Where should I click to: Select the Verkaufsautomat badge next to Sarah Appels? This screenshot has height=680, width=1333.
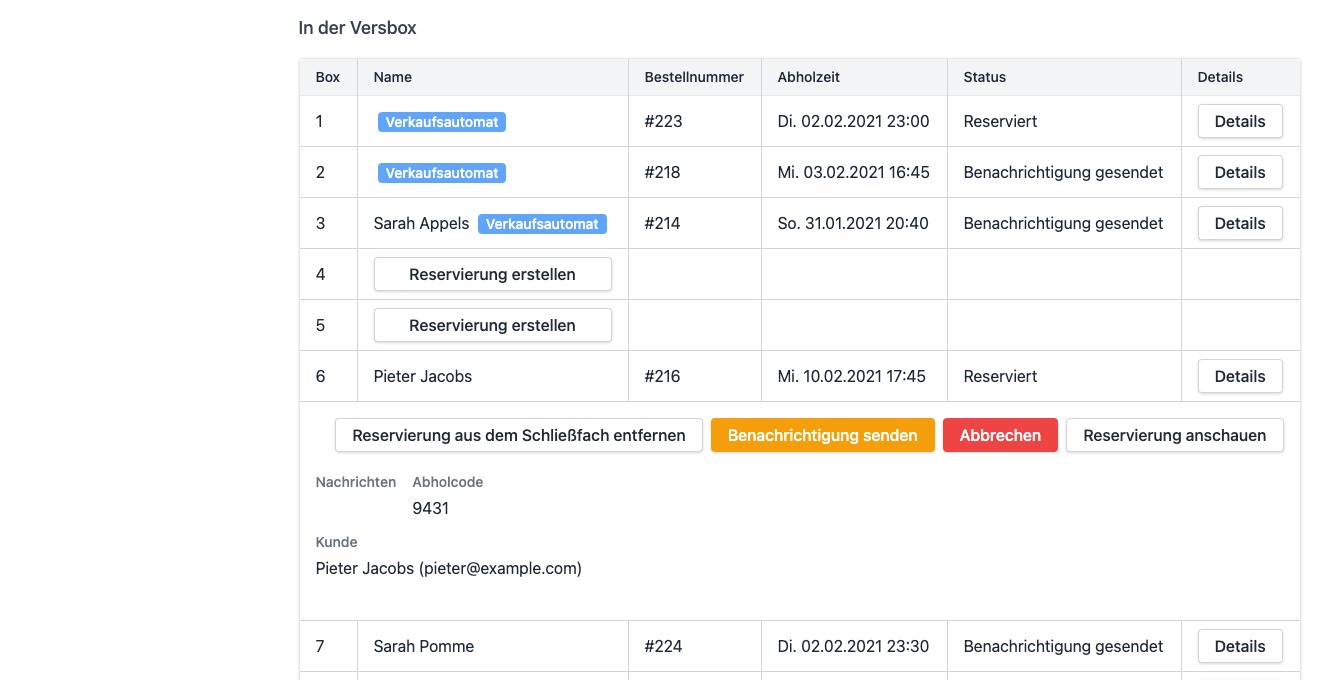542,224
